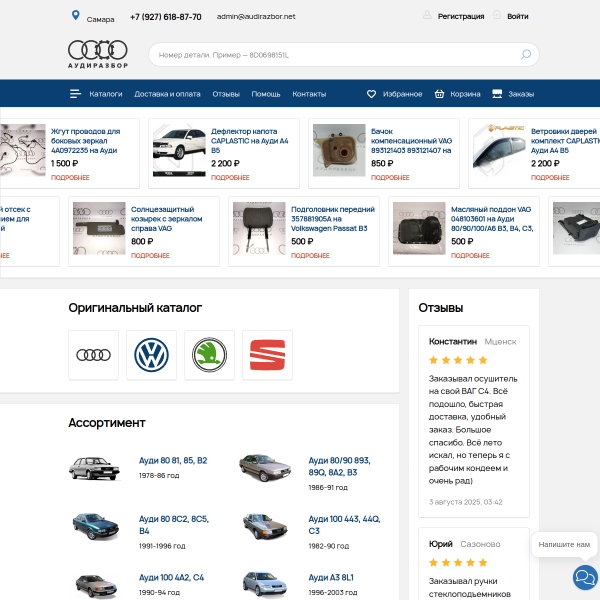Open the Корзина cart link
Image resolution: width=600 pixels, height=600 pixels.
point(465,94)
